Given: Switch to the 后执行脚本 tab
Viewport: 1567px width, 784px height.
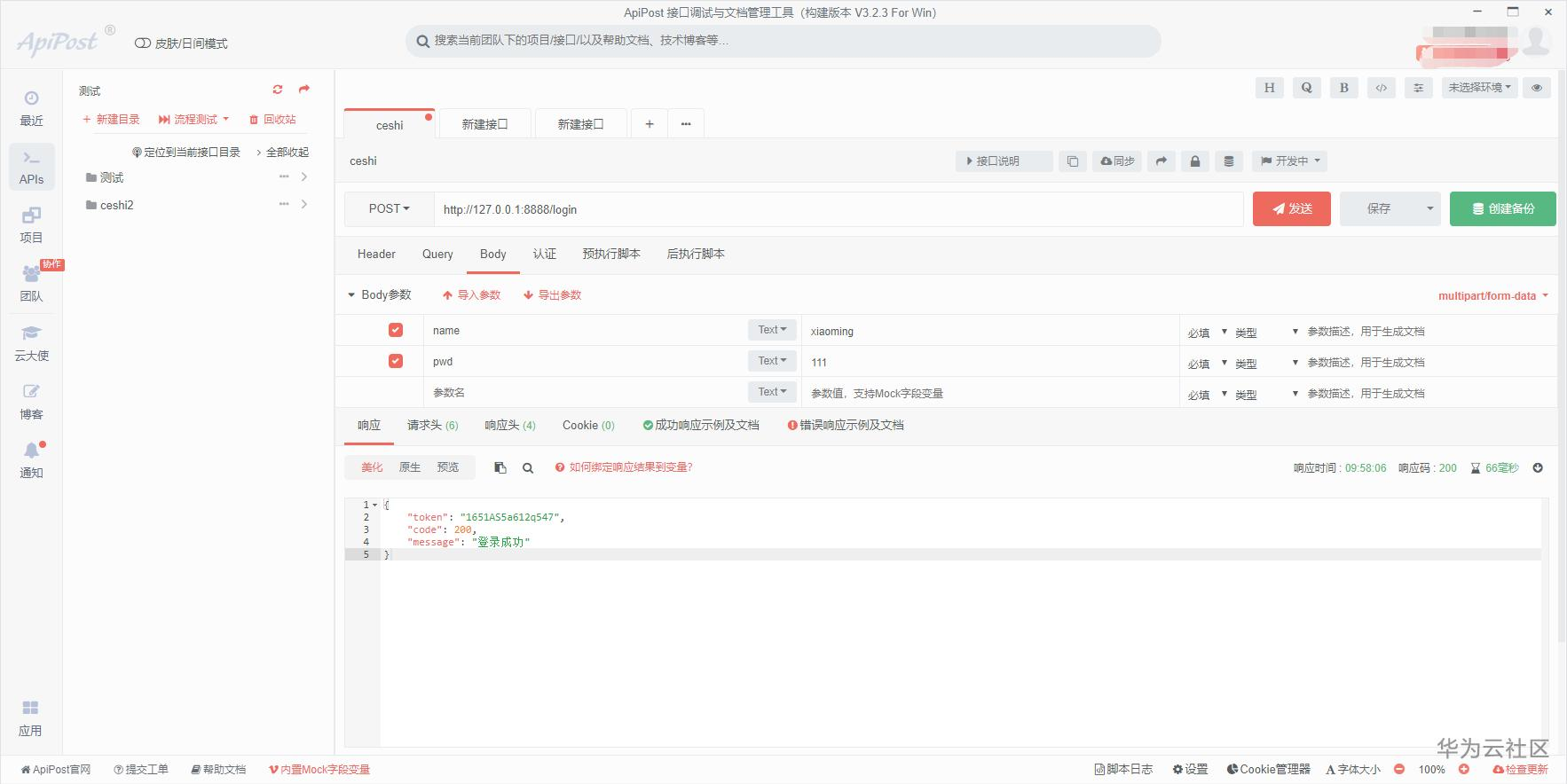Looking at the screenshot, I should pyautogui.click(x=696, y=254).
